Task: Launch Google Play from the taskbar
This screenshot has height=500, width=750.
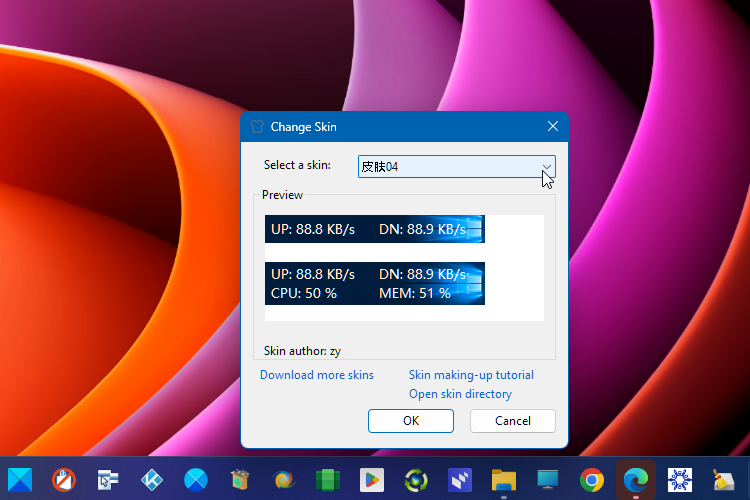Action: click(x=372, y=479)
